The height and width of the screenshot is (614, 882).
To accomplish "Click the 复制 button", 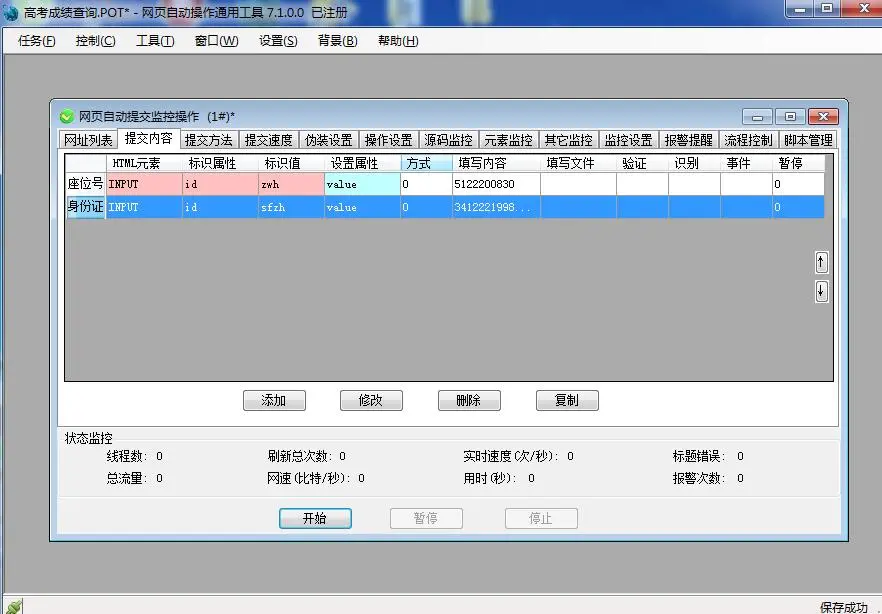I will 567,400.
